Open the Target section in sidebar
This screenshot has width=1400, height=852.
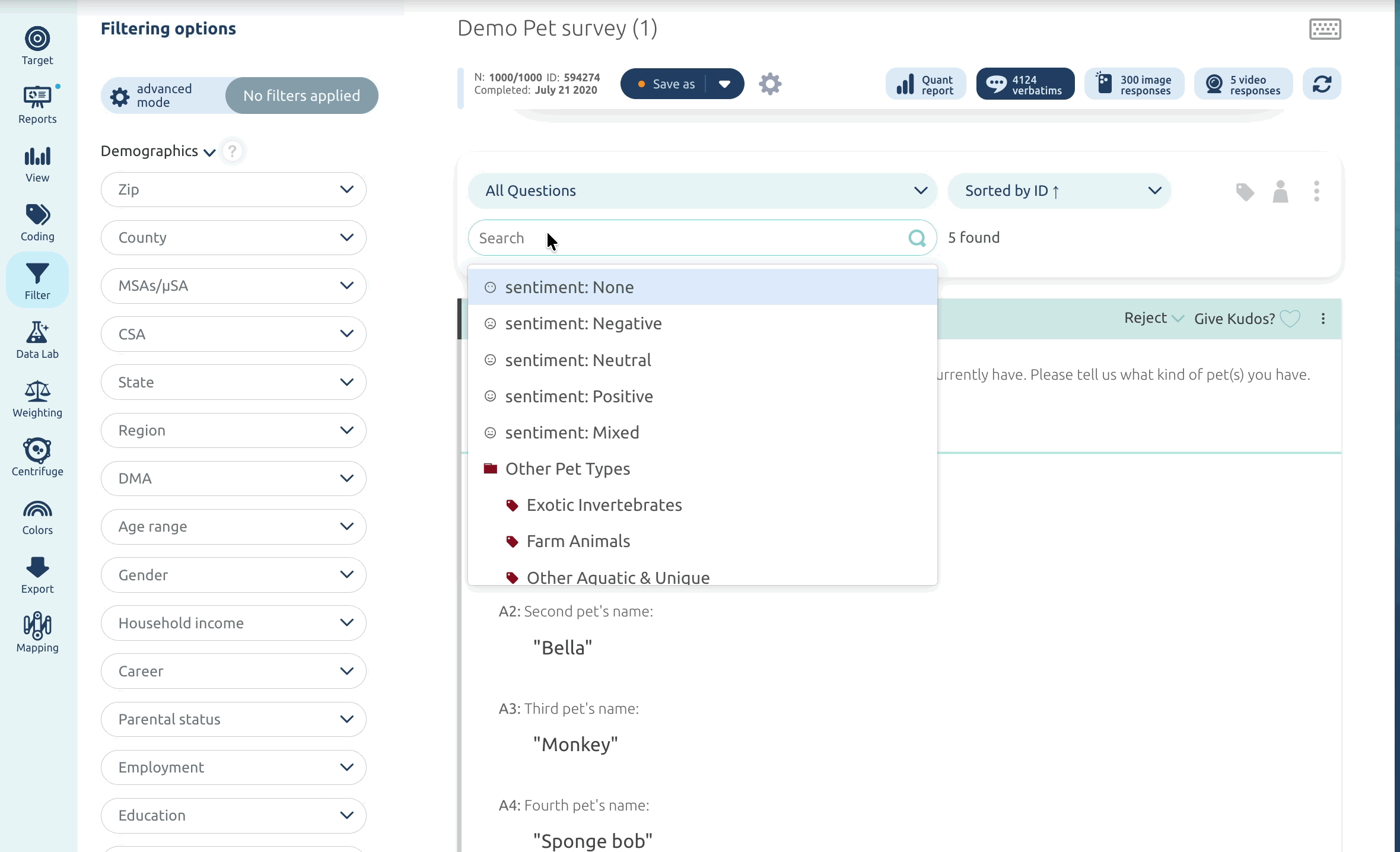pyautogui.click(x=37, y=46)
